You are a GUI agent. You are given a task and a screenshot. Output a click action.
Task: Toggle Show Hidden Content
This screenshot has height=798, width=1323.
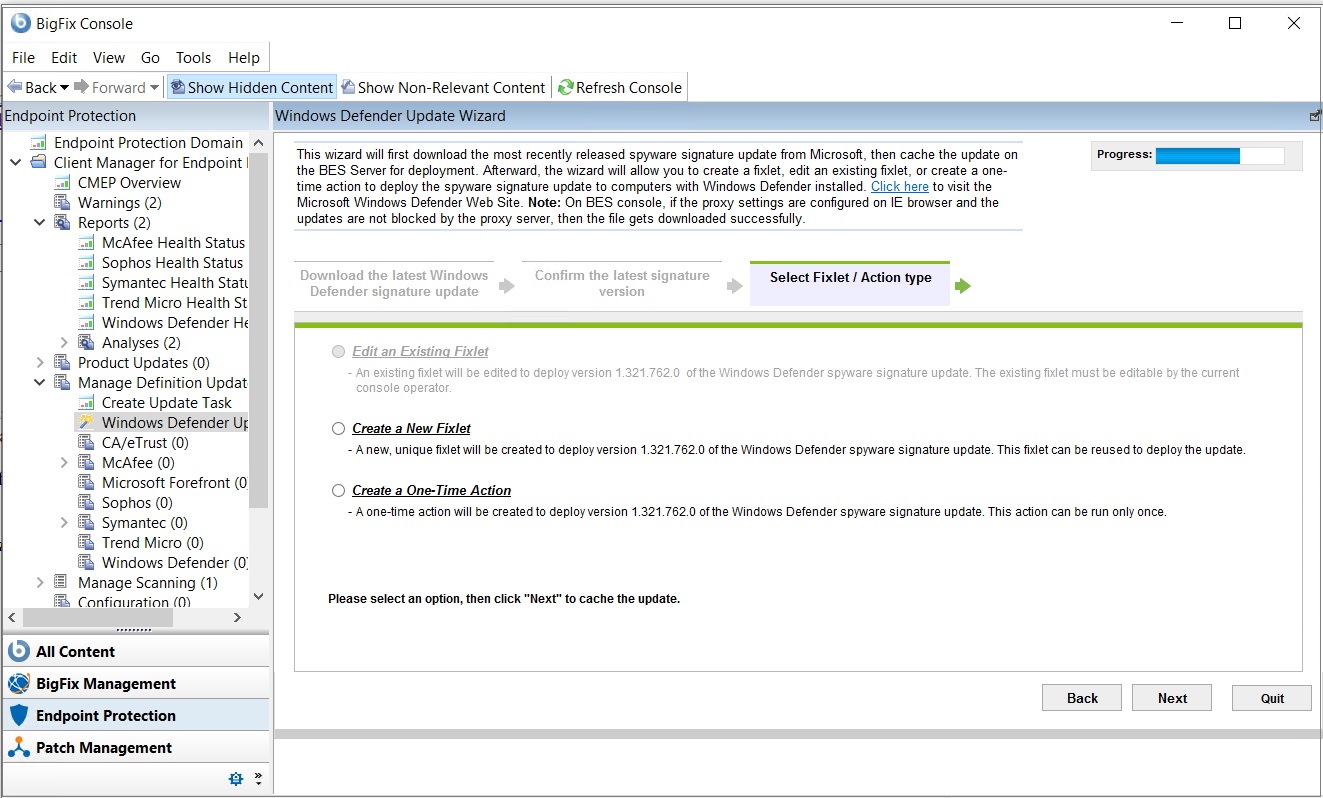click(251, 87)
